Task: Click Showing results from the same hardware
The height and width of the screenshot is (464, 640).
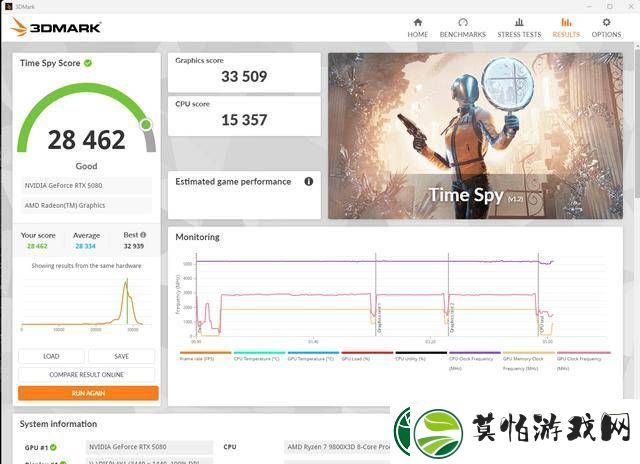Action: pos(87,266)
